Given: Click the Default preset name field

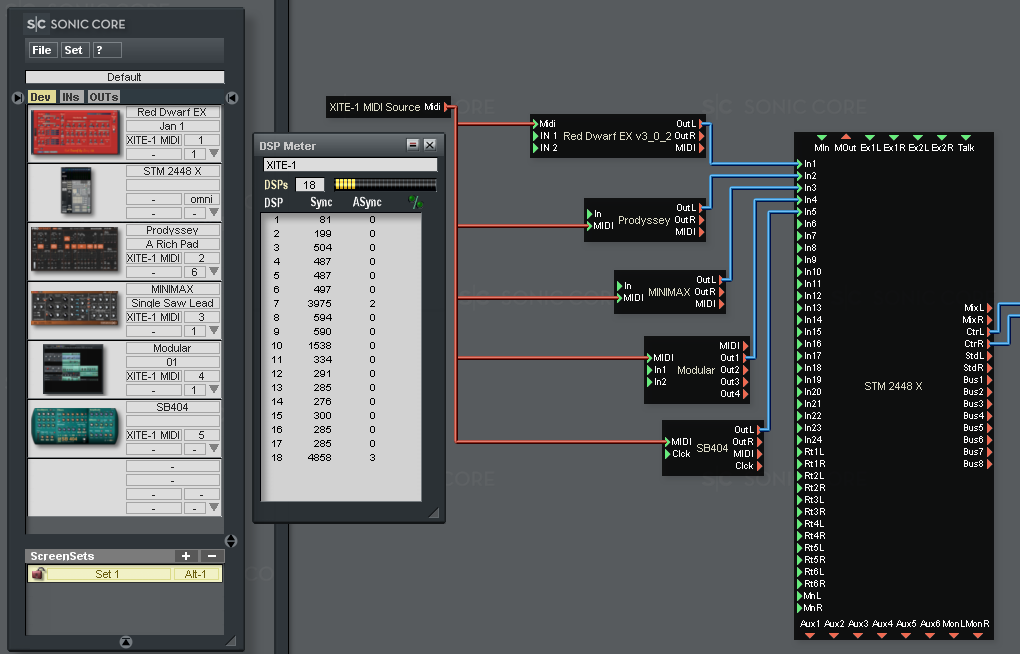Looking at the screenshot, I should [x=124, y=77].
